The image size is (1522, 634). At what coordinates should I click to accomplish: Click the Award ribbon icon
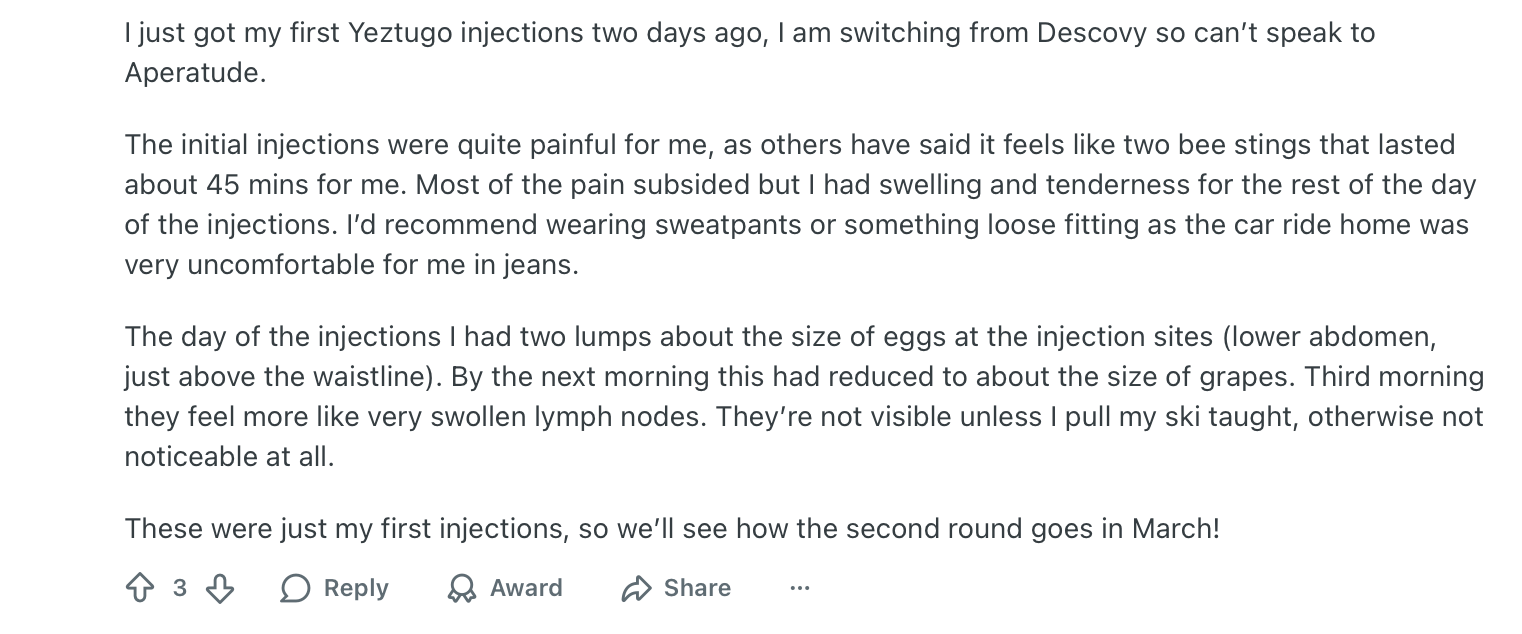point(461,588)
